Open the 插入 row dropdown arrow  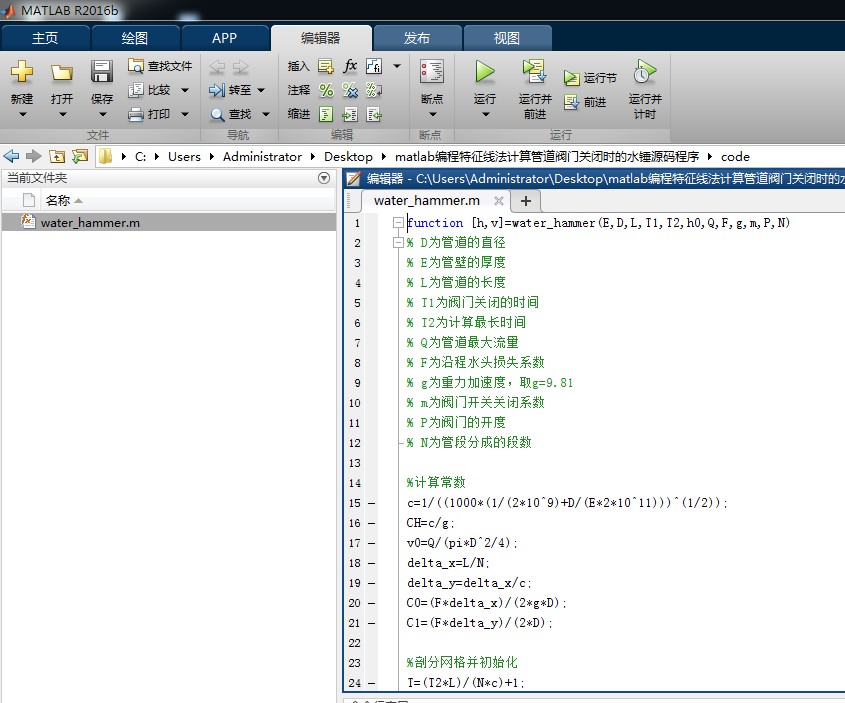tap(397, 66)
